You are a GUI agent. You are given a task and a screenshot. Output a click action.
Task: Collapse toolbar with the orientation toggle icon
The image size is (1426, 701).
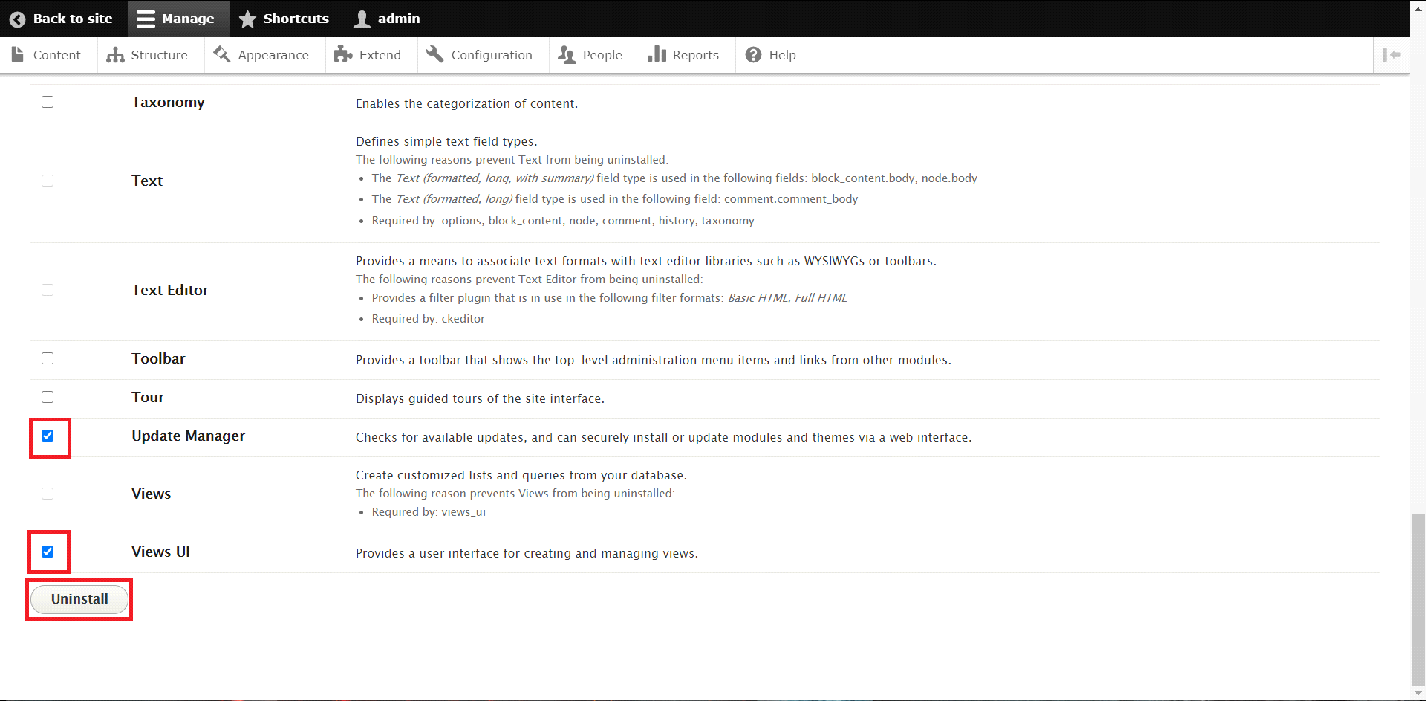[1391, 55]
